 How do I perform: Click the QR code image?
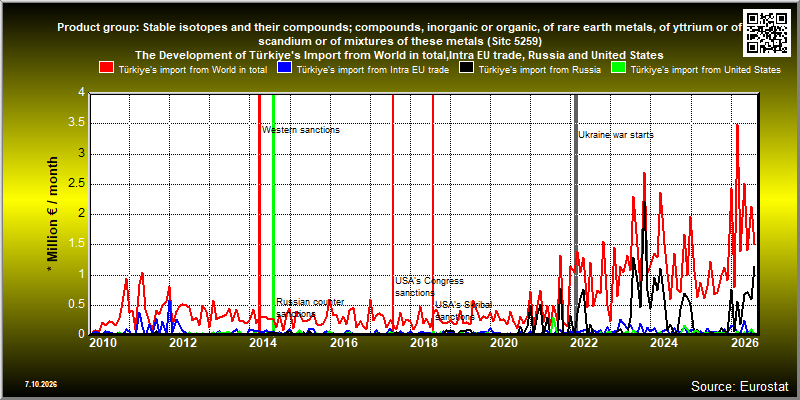click(768, 32)
